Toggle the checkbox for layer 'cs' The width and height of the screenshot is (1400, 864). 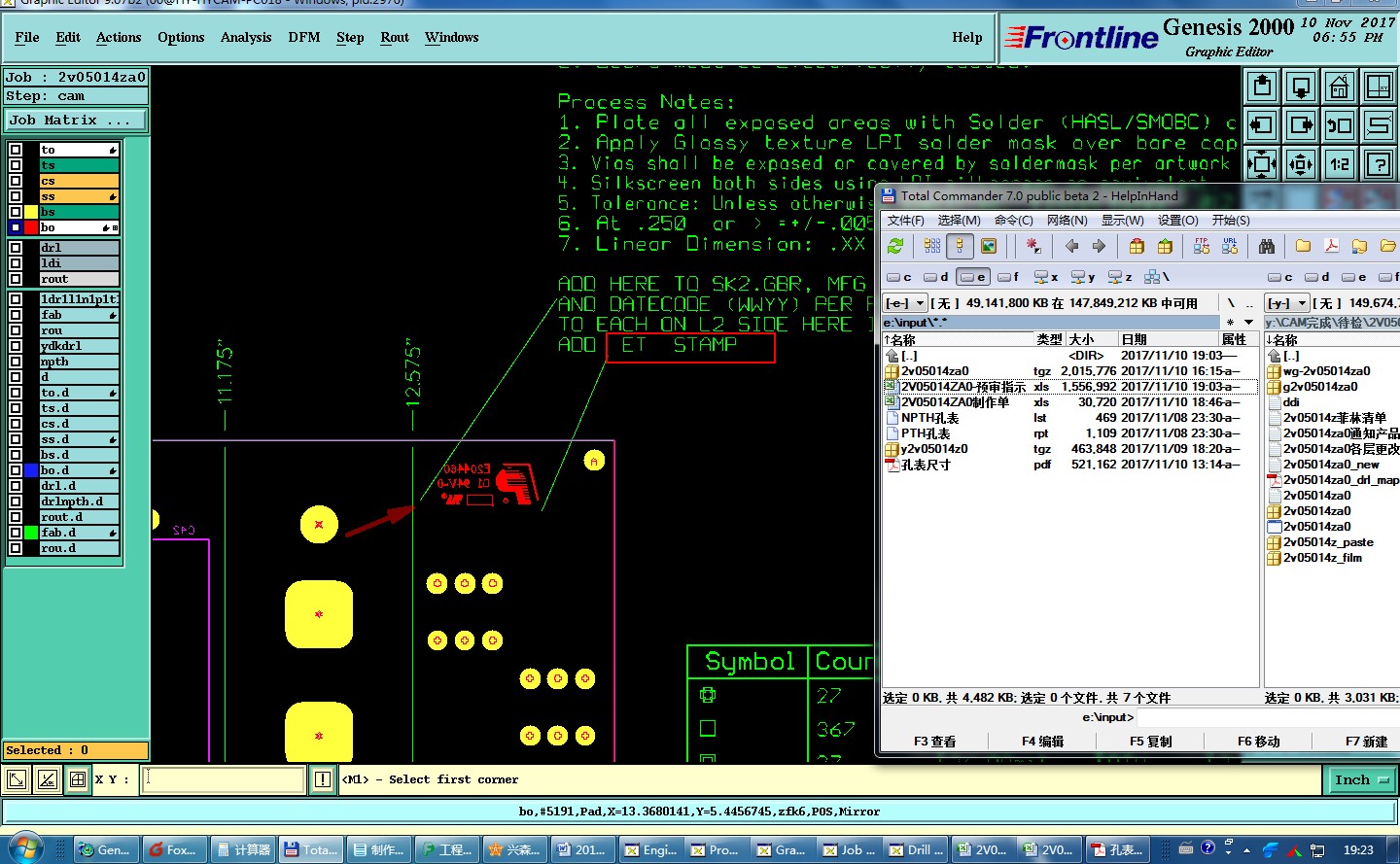point(16,181)
